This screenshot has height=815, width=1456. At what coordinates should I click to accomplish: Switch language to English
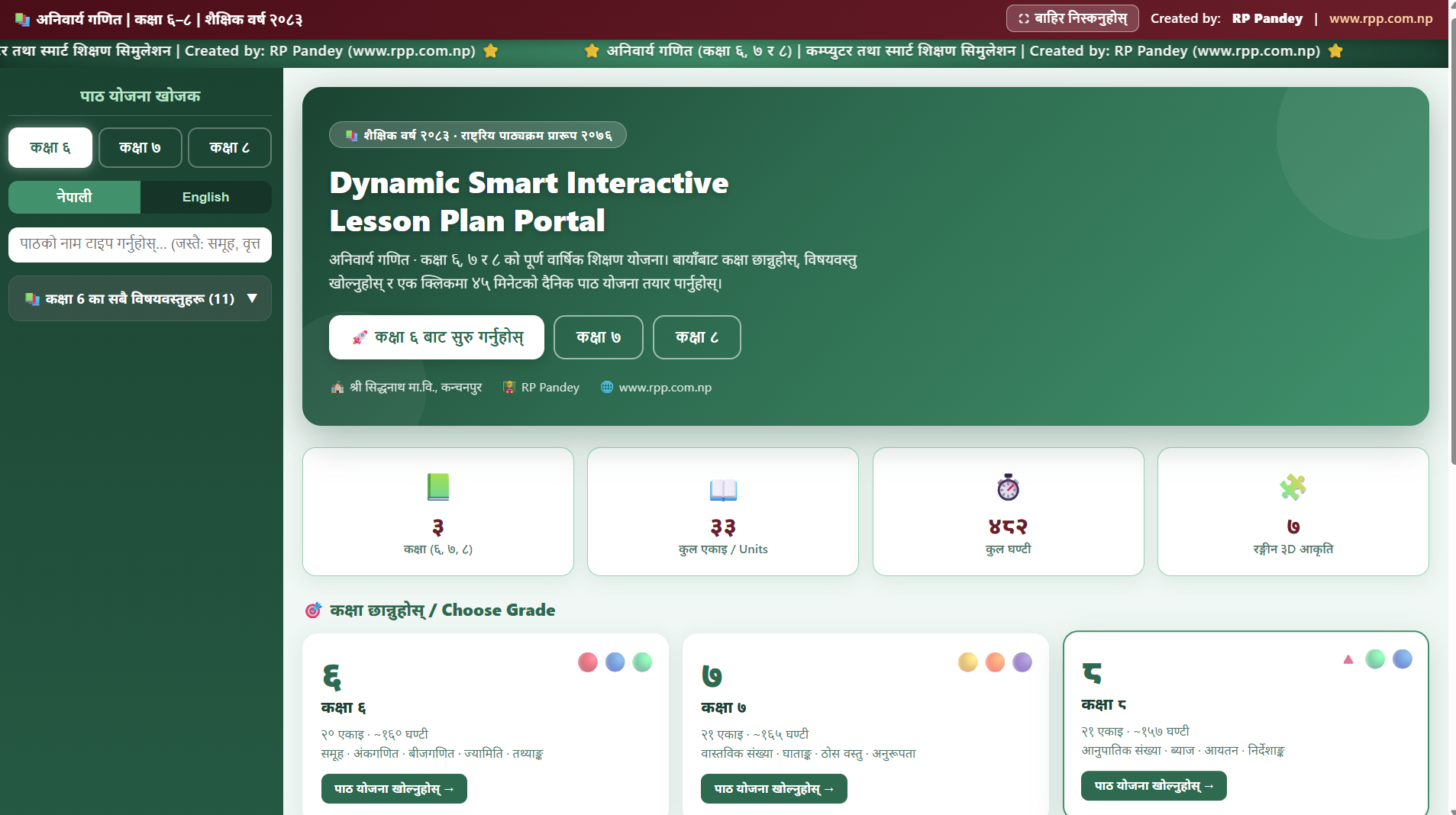pos(205,197)
